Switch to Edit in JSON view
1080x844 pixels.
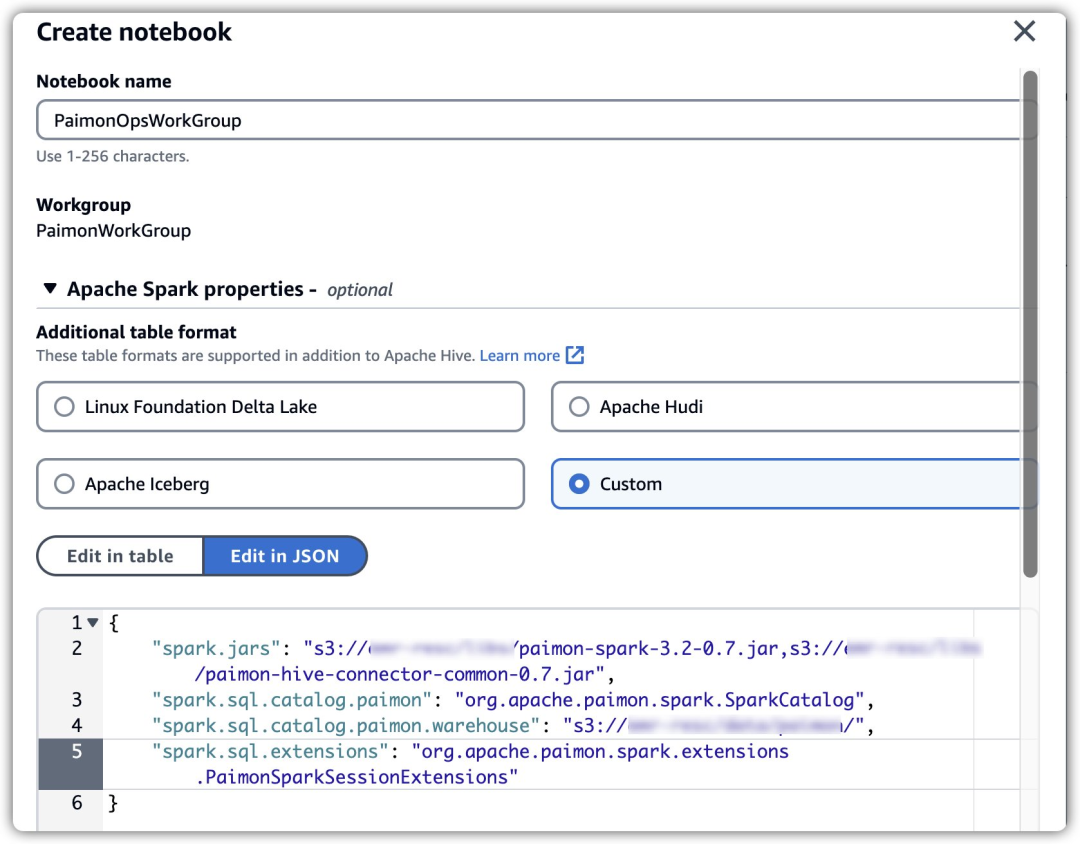pos(284,555)
